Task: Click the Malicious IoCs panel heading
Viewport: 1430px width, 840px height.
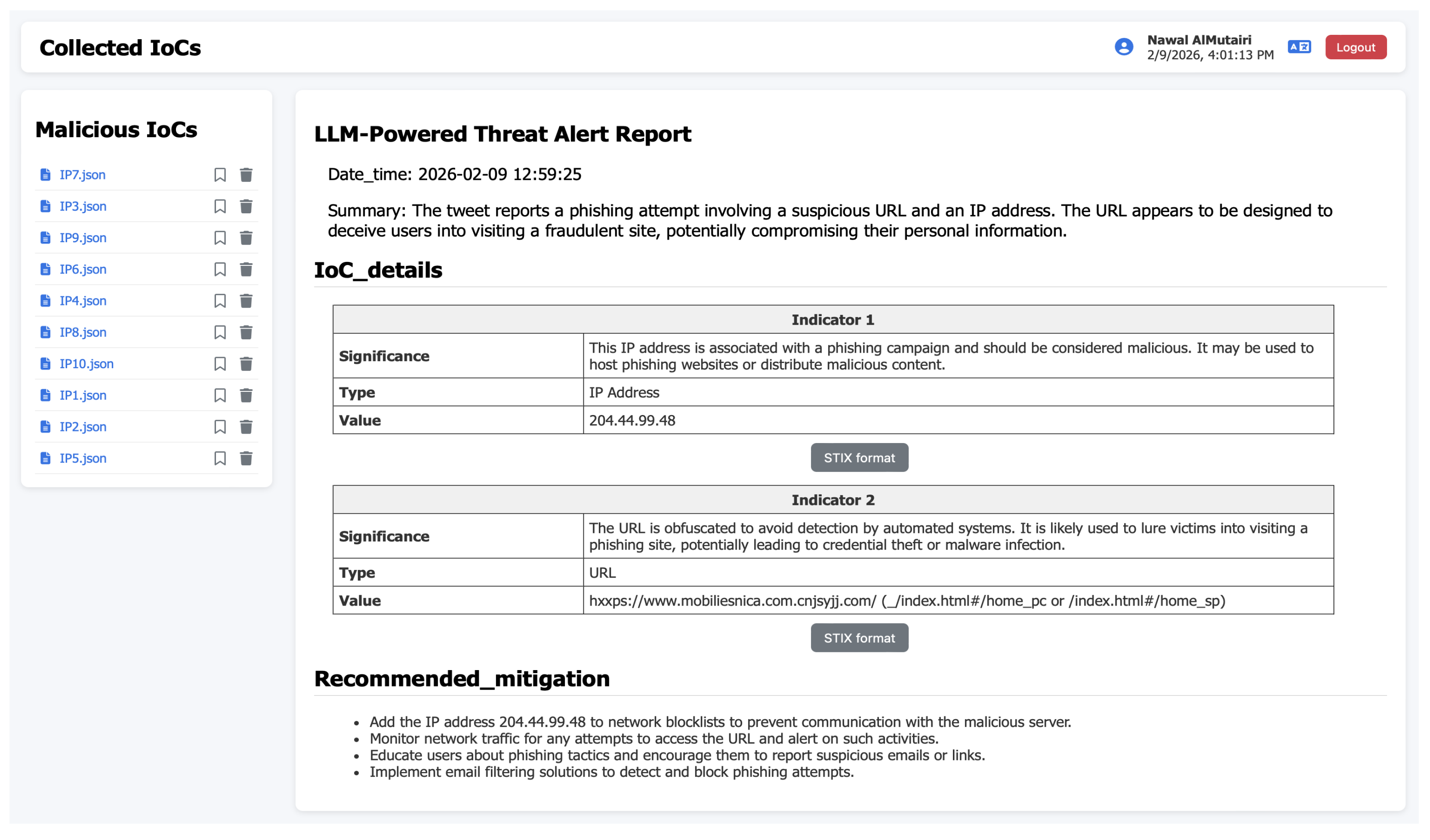Action: (x=116, y=130)
